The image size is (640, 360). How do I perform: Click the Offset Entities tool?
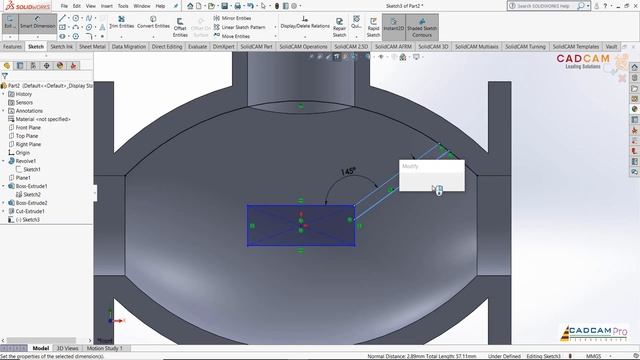180,27
